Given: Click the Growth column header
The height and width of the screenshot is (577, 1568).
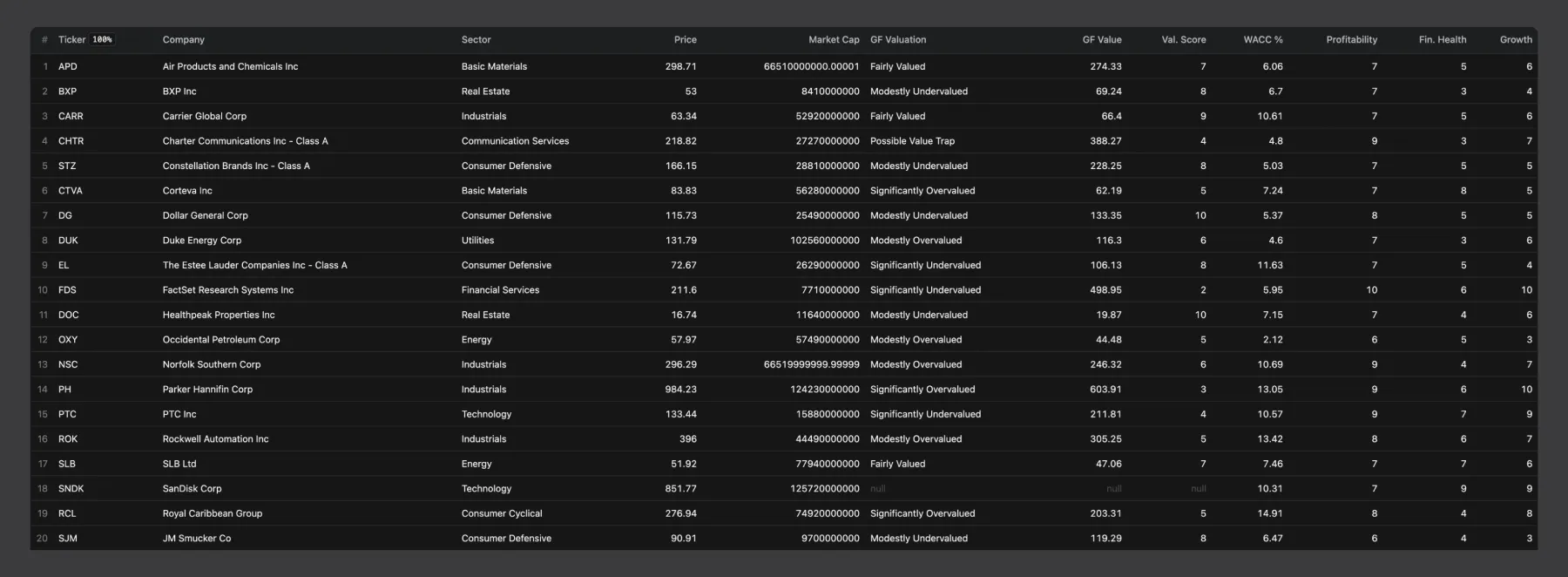Looking at the screenshot, I should (1516, 40).
